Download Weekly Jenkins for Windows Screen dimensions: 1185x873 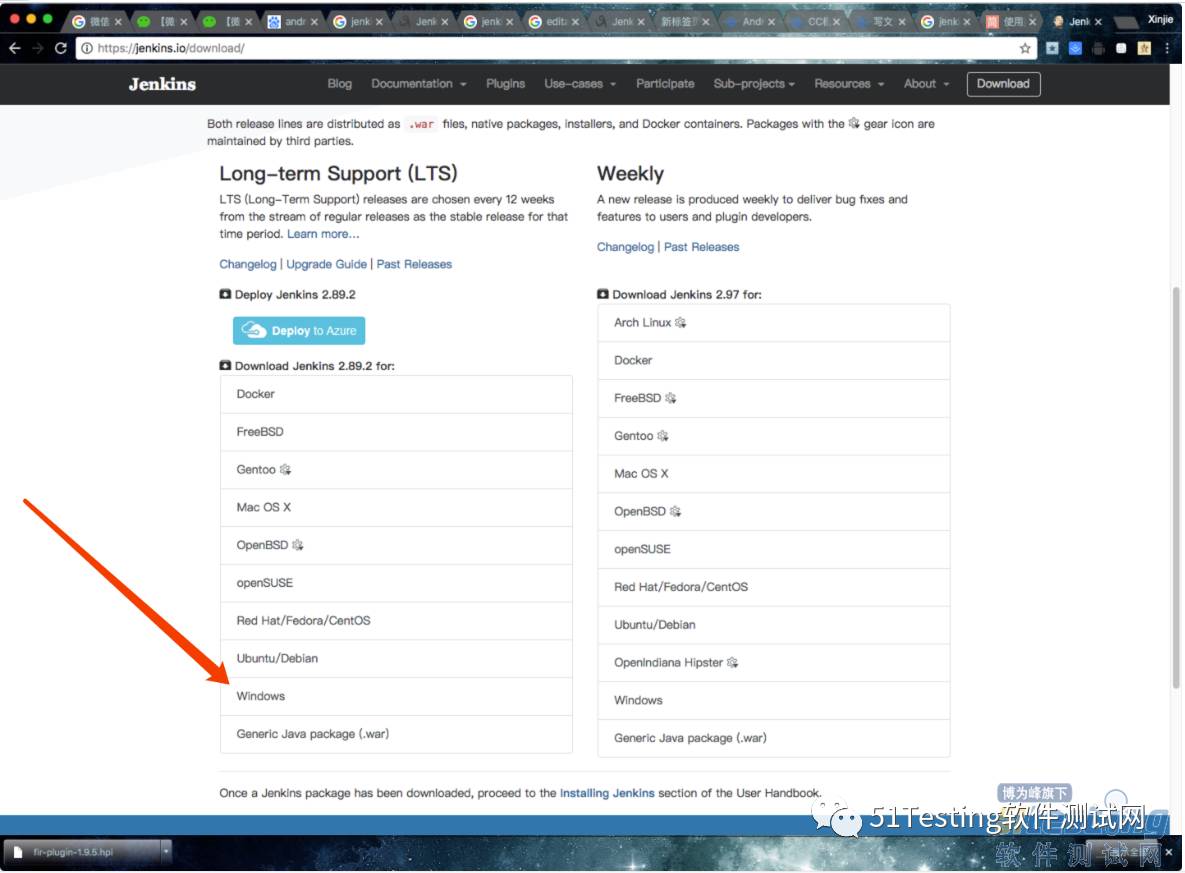coord(774,701)
